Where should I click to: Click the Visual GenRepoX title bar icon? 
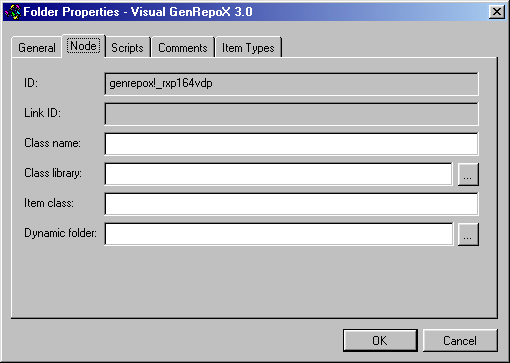click(13, 12)
